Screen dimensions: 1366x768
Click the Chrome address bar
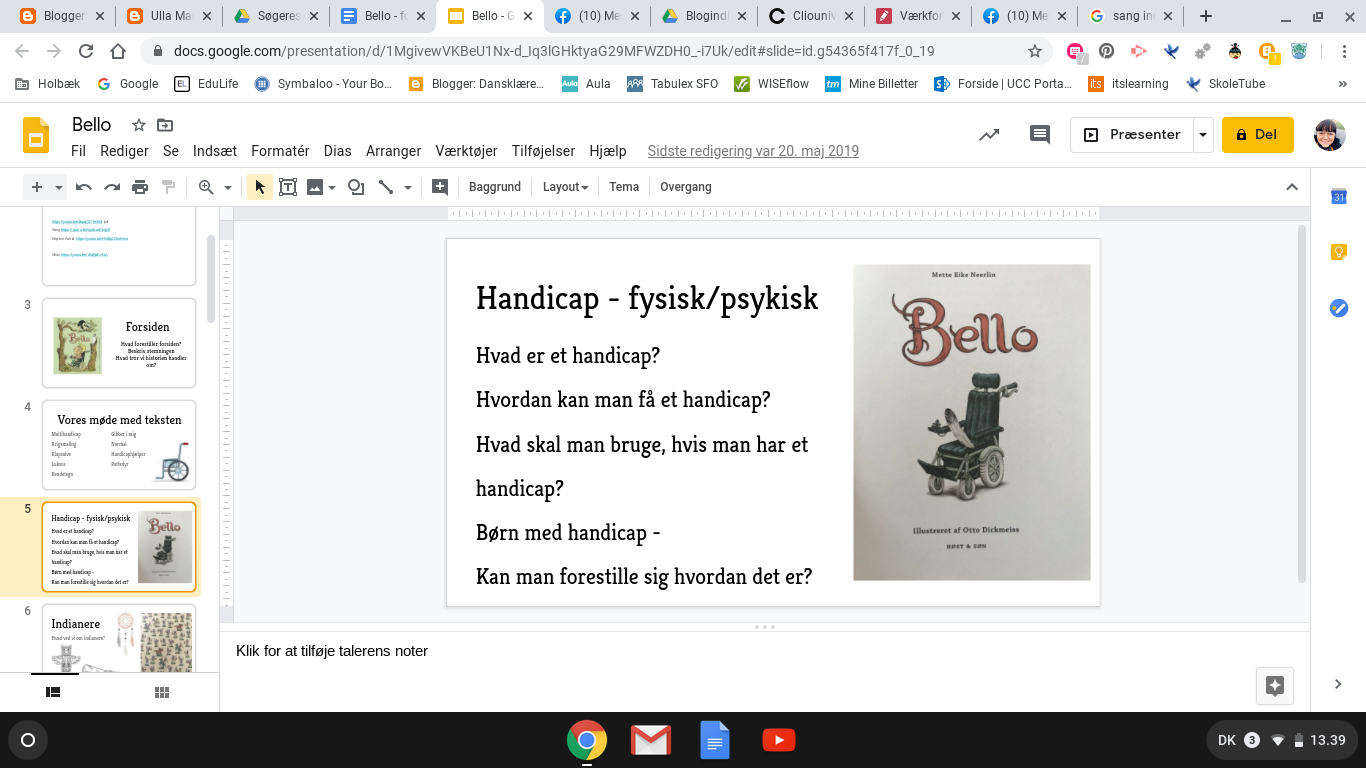pos(595,51)
